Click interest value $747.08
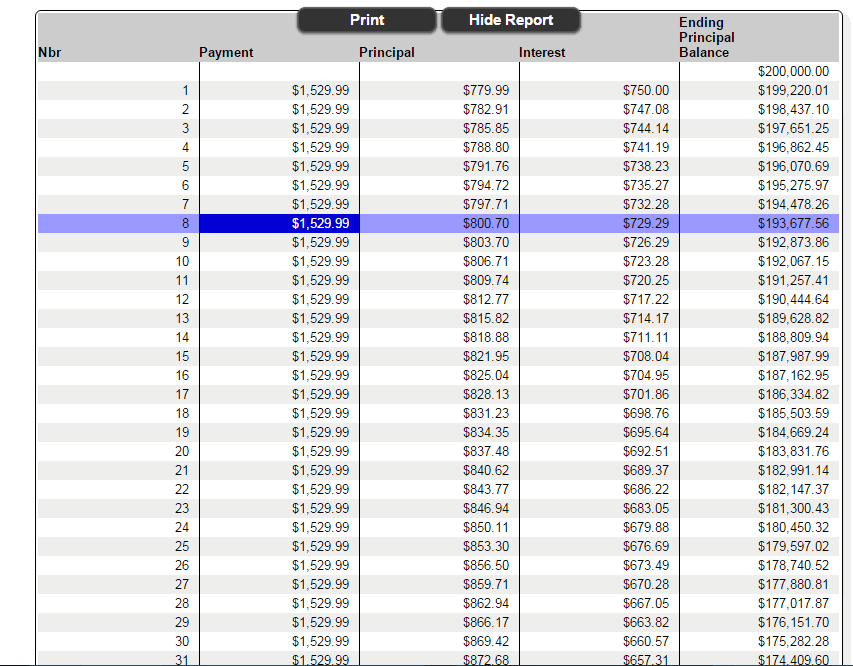Screen dimensions: 853x666 (646, 109)
